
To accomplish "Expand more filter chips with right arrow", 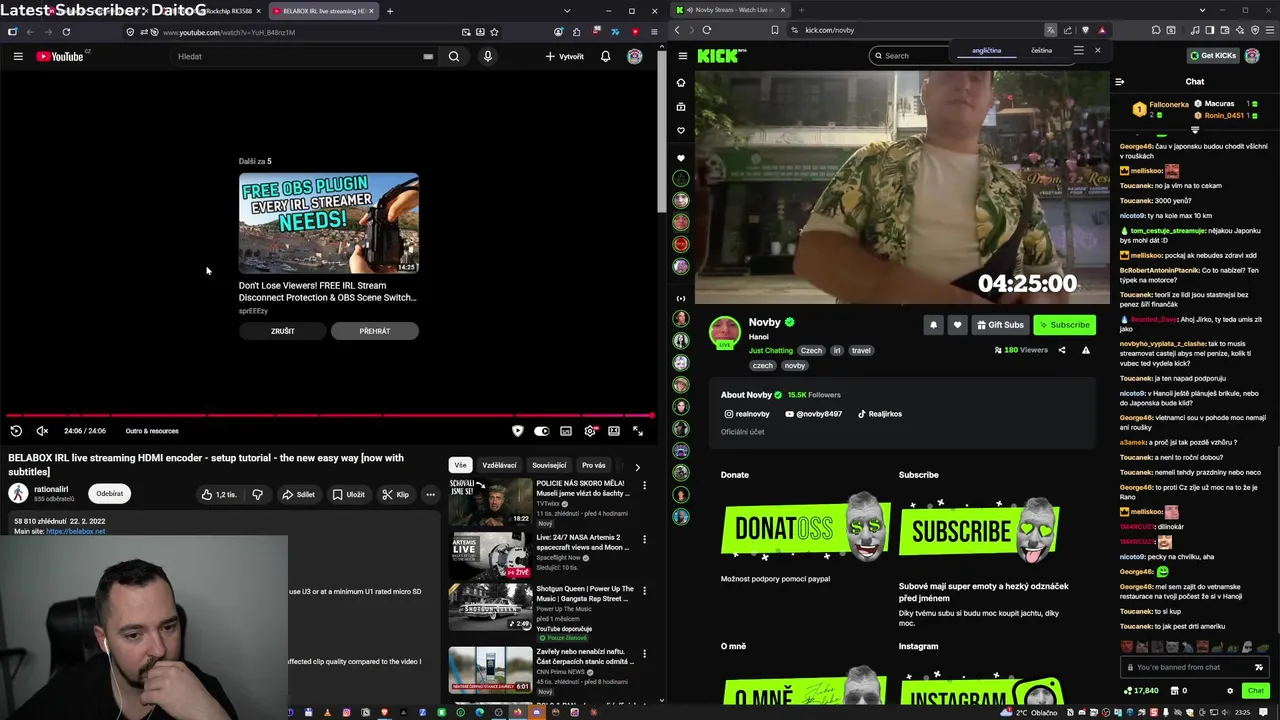I will point(637,466).
